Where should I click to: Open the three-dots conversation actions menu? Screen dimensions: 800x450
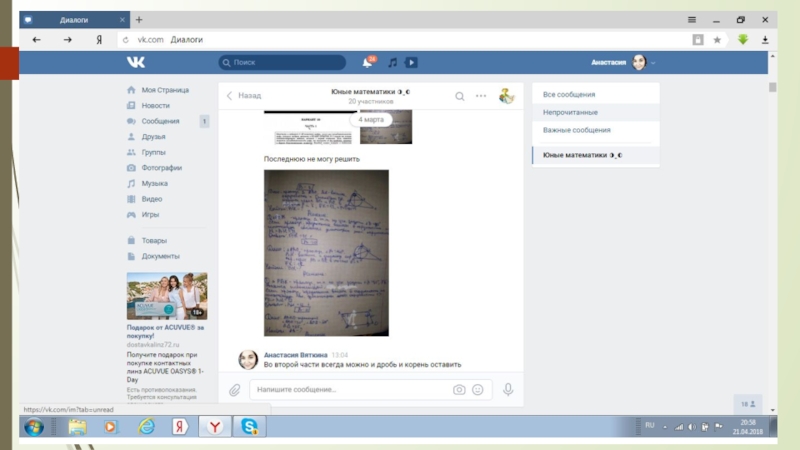(x=481, y=96)
